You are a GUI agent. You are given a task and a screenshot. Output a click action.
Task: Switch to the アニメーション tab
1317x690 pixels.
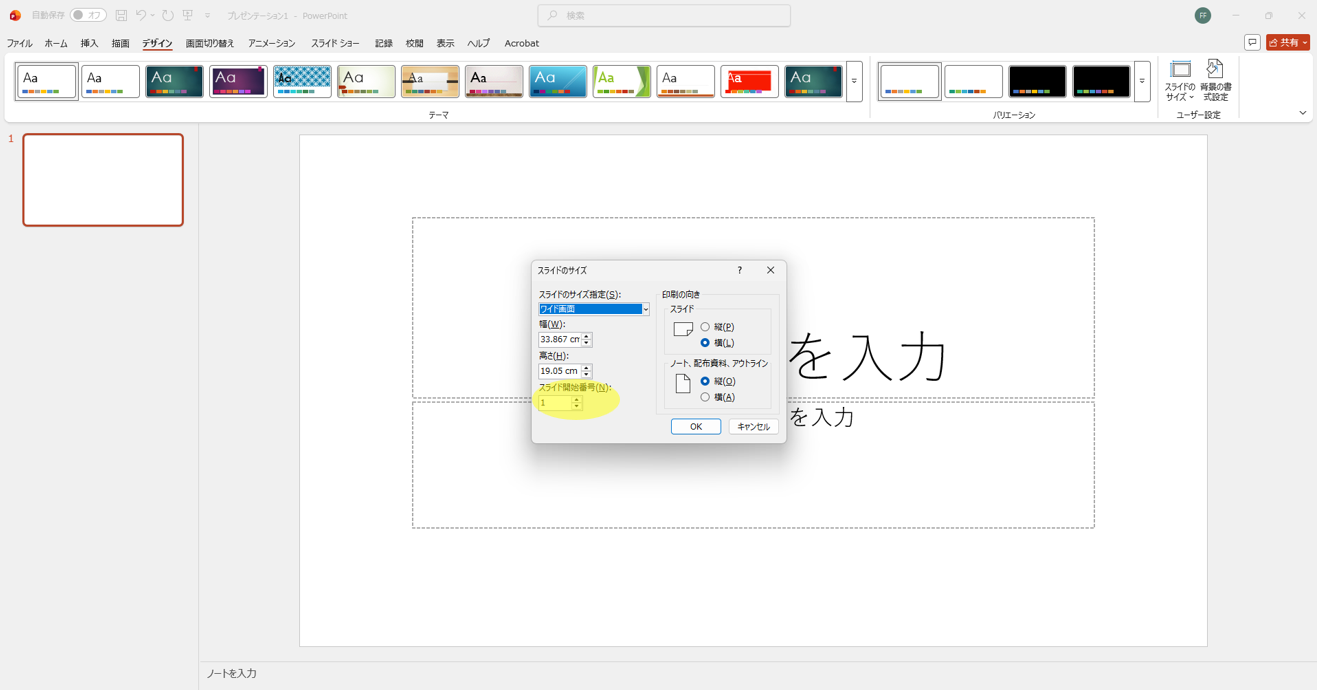(x=271, y=44)
